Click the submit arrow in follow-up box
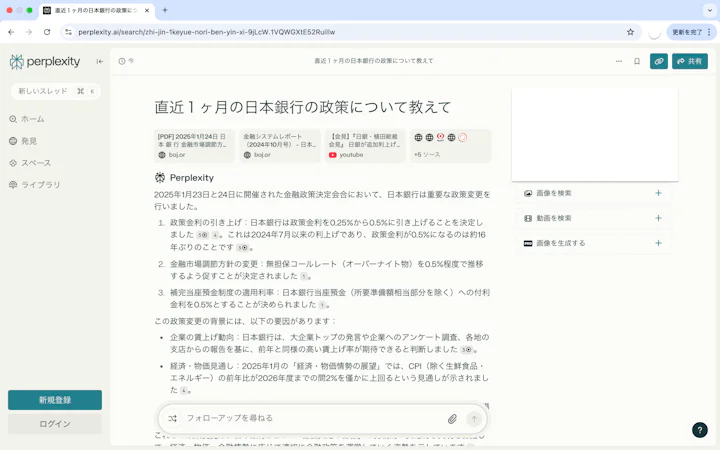 [x=474, y=418]
